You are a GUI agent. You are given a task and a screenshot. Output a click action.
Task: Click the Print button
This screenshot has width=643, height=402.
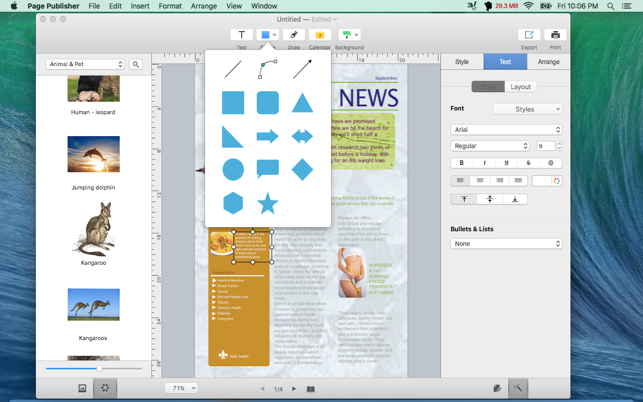tap(555, 35)
